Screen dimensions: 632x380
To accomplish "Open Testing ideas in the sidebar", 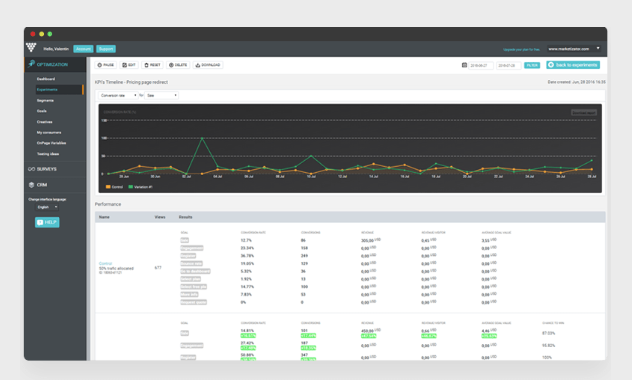I will 48,154.
